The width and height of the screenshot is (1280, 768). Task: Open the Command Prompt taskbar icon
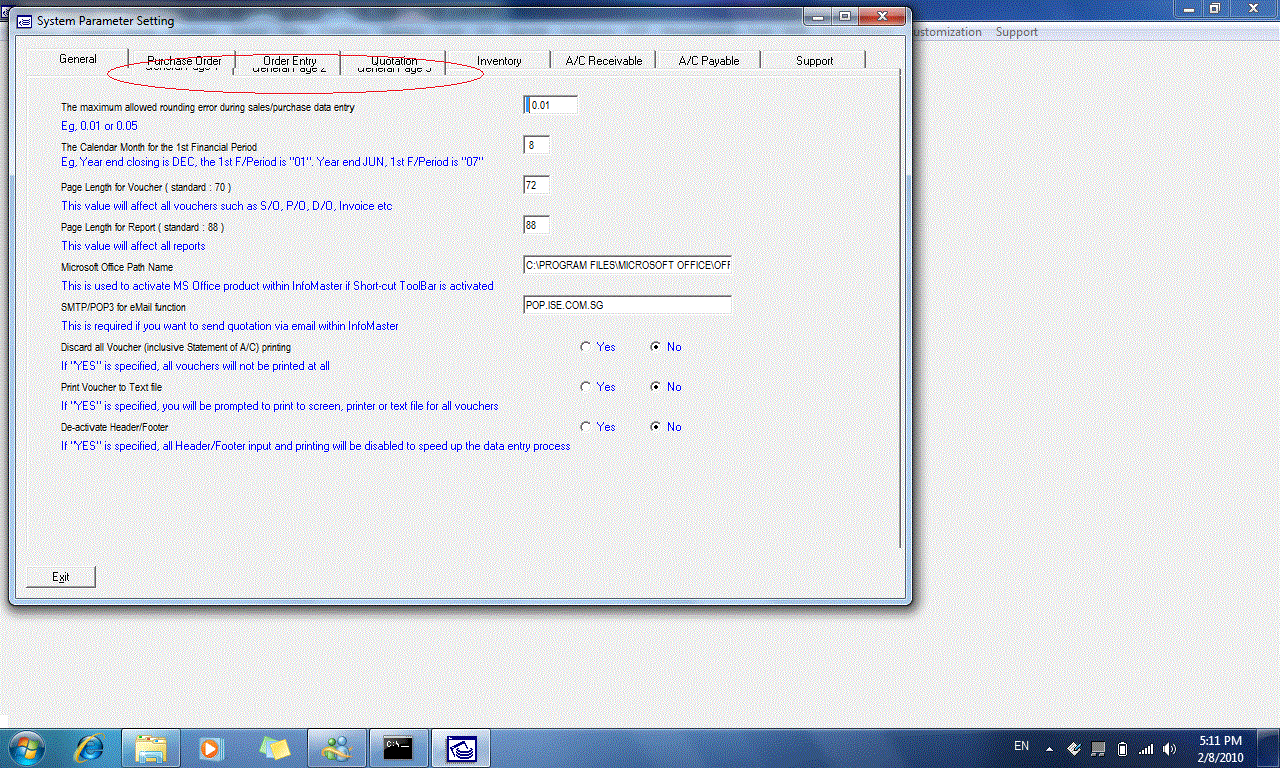[x=398, y=747]
